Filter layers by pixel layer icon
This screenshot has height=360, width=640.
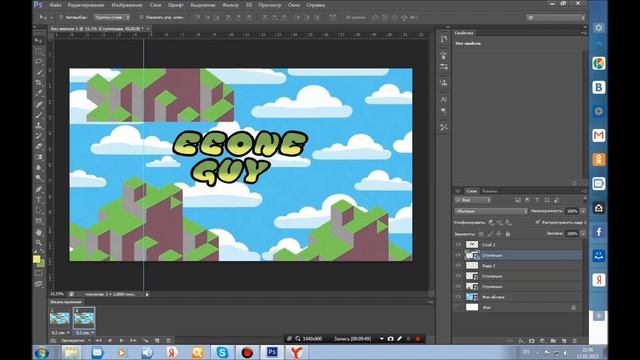point(518,200)
